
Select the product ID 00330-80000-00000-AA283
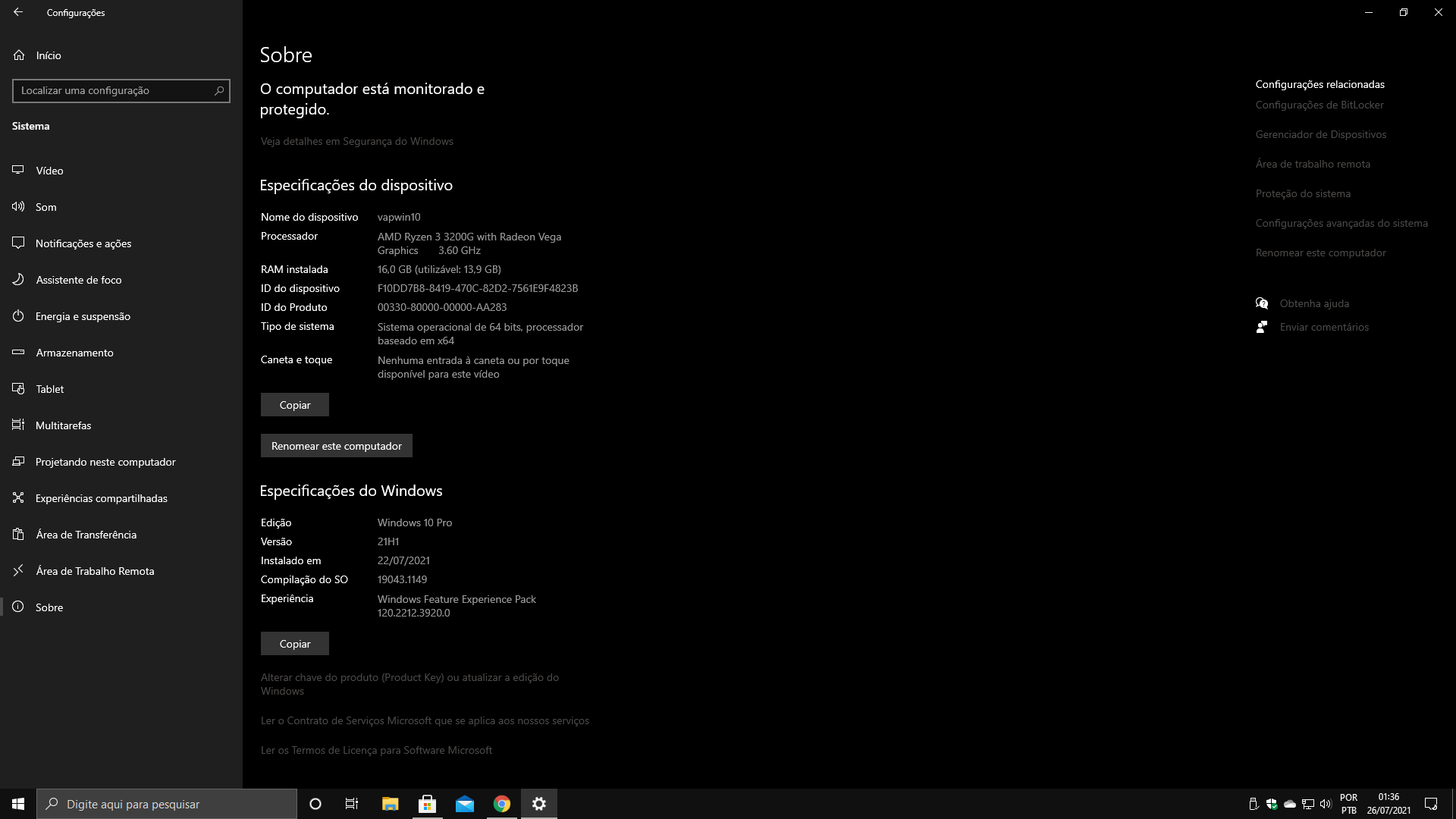(442, 307)
